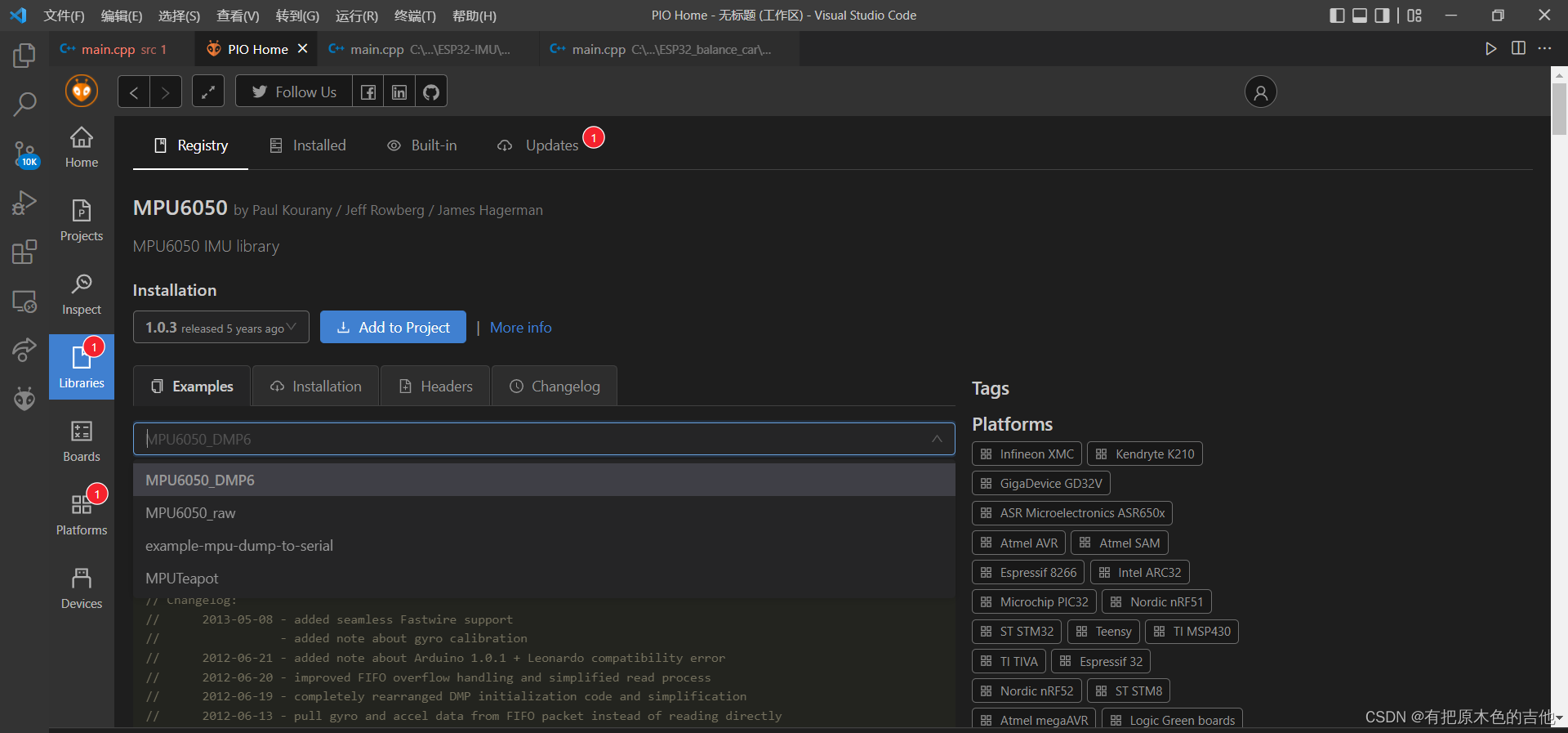Click the Add to Project button

coord(393,327)
